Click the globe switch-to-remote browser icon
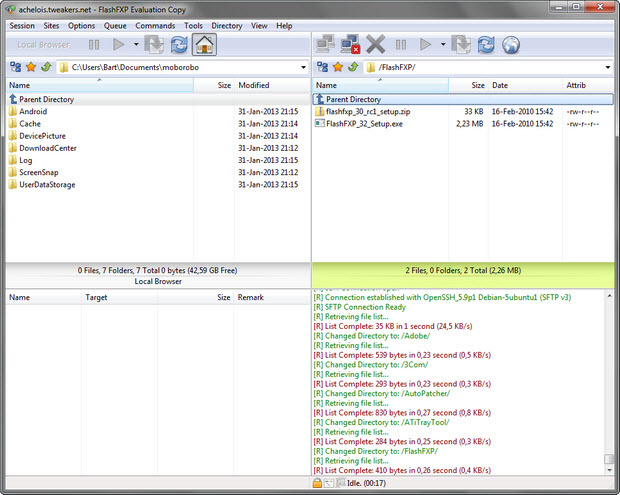This screenshot has height=495, width=620. tap(511, 44)
